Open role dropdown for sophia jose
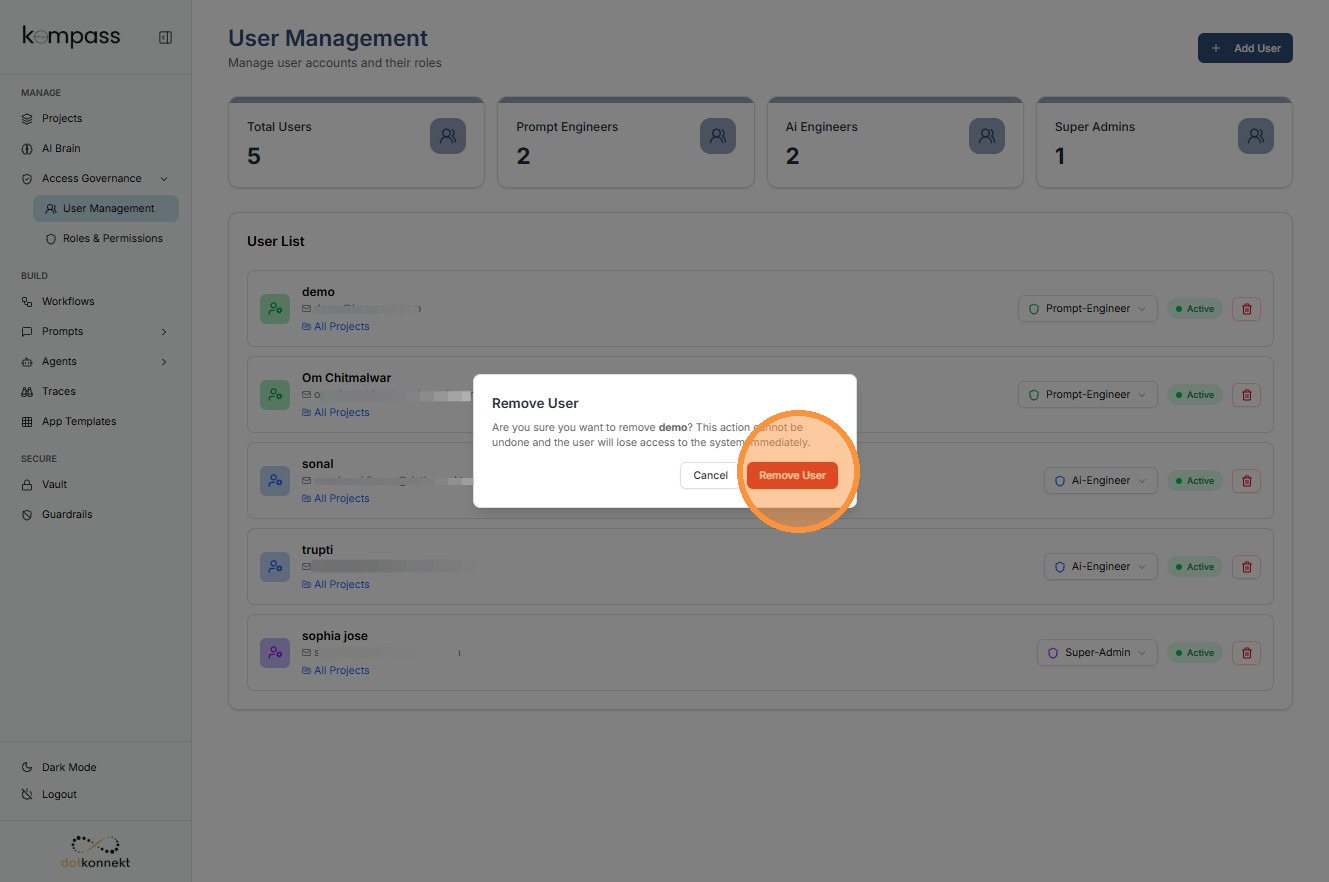The width and height of the screenshot is (1329, 882). (x=1097, y=652)
